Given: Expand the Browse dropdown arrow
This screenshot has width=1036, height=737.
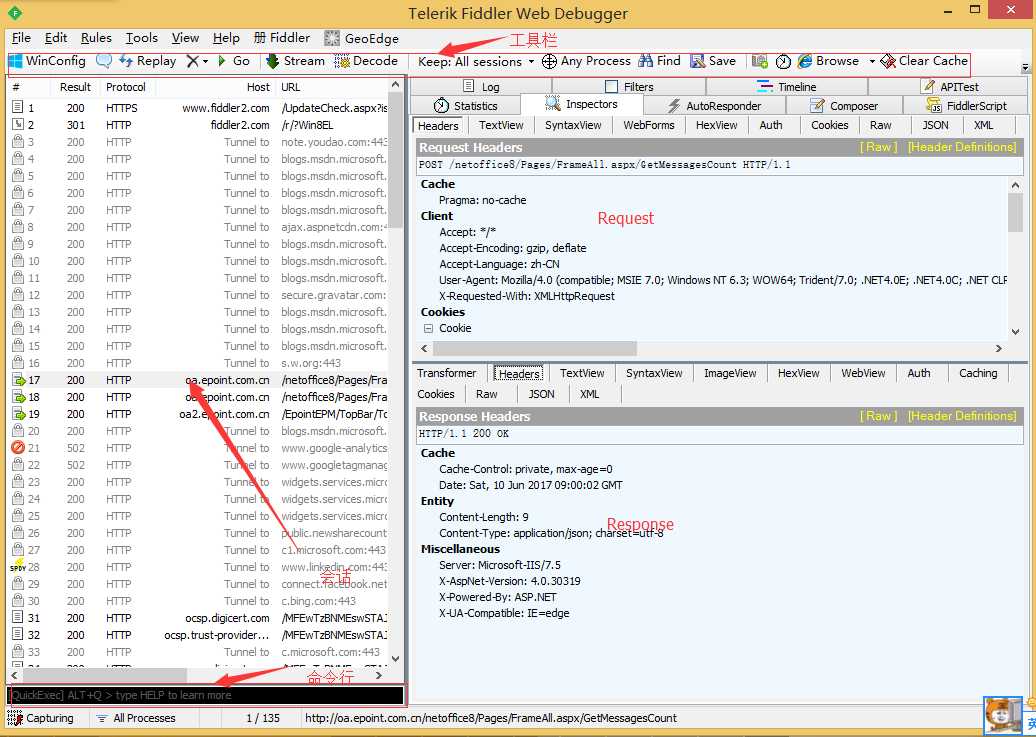Looking at the screenshot, I should point(871,61).
